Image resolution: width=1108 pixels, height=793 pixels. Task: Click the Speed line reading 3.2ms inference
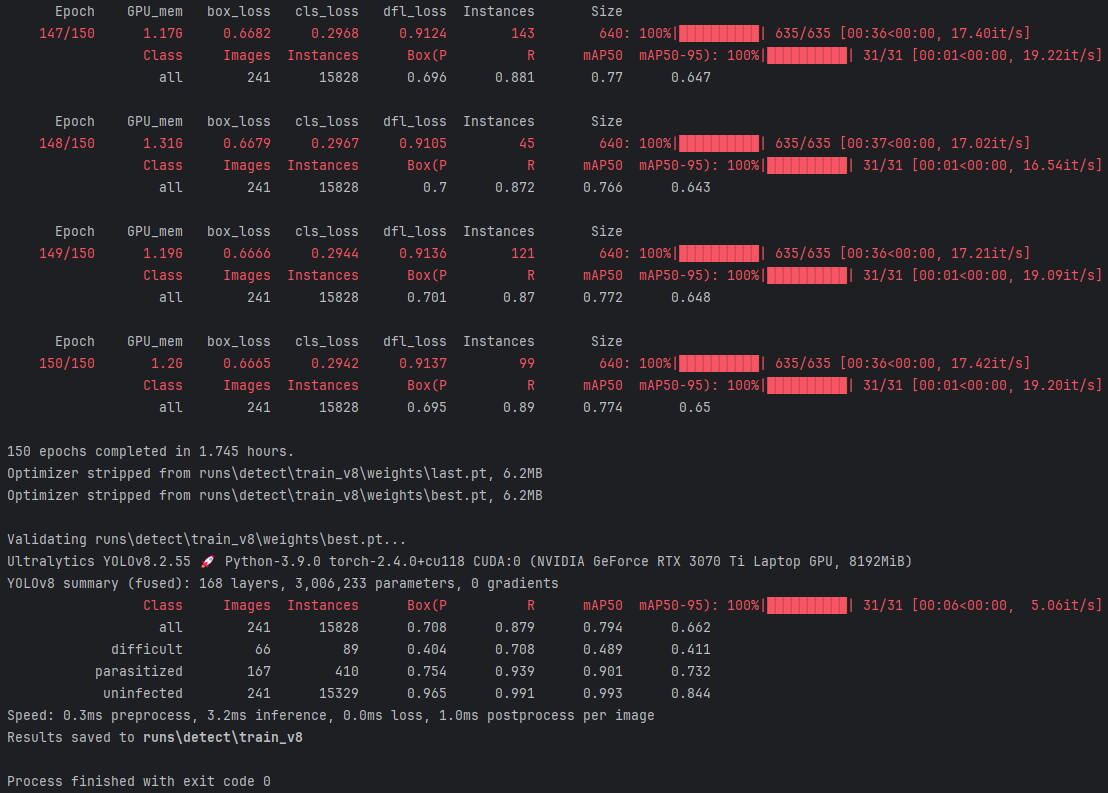331,716
